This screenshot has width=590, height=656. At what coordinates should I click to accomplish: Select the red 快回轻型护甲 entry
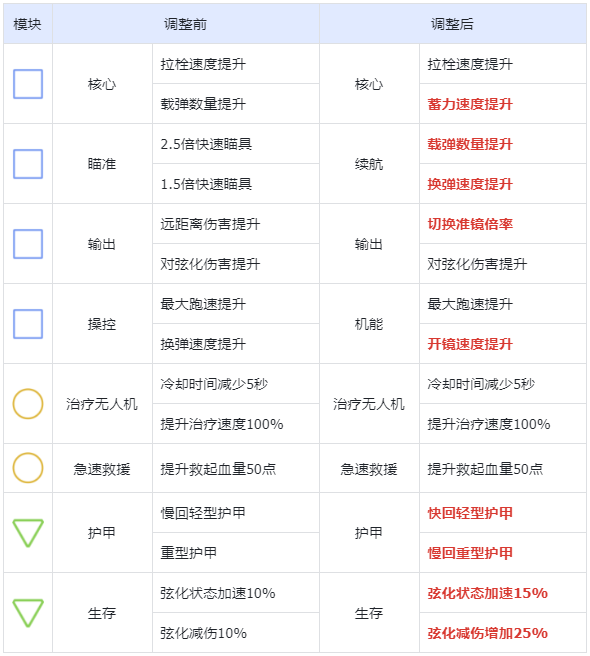[x=470, y=513]
